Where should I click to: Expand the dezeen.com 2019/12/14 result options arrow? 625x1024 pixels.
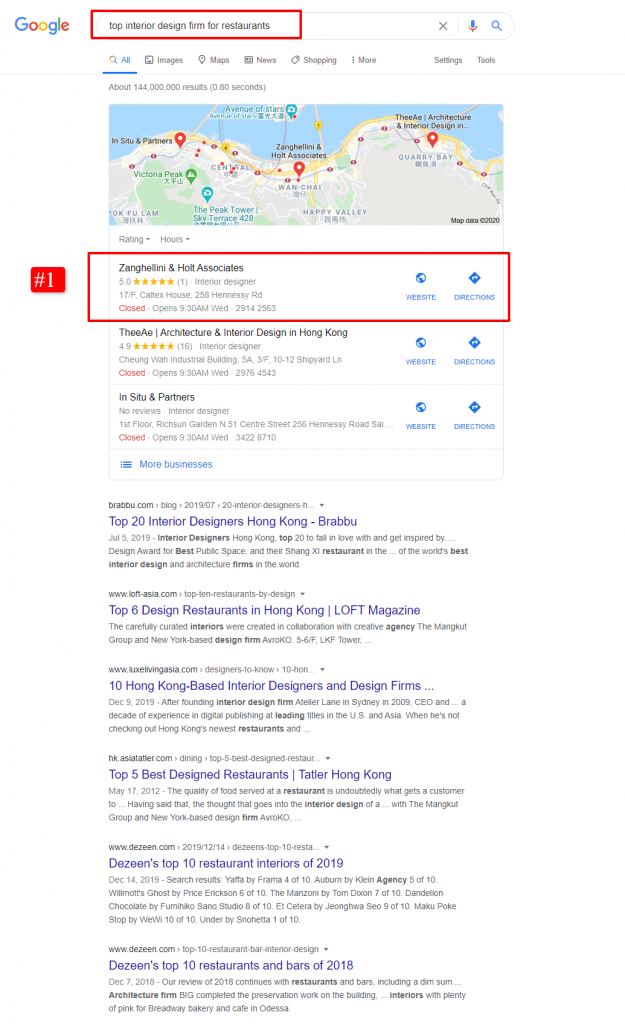(x=327, y=848)
